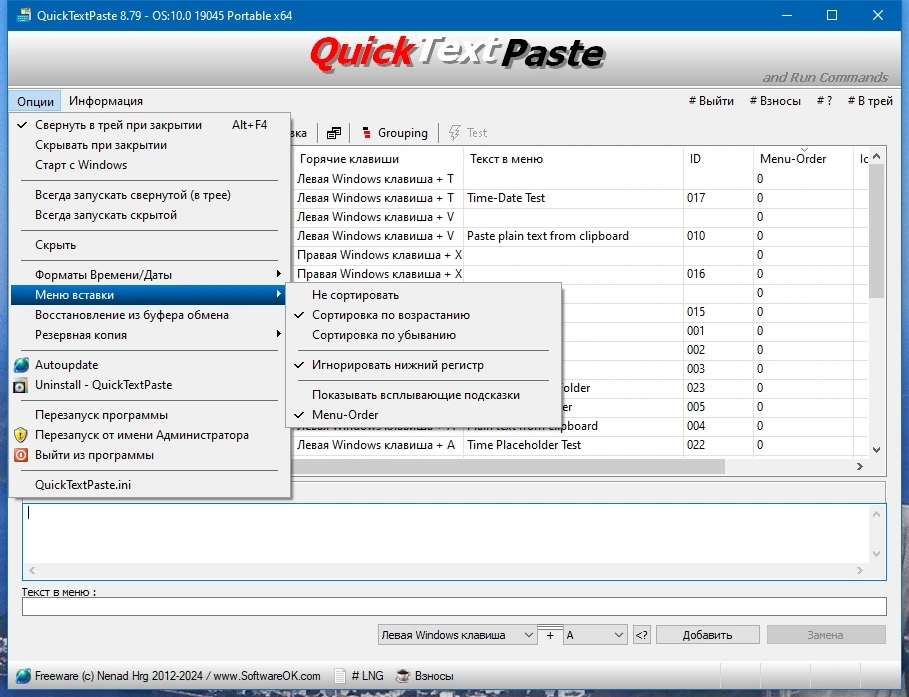
Task: Click the red Grouping icon
Action: click(x=366, y=133)
